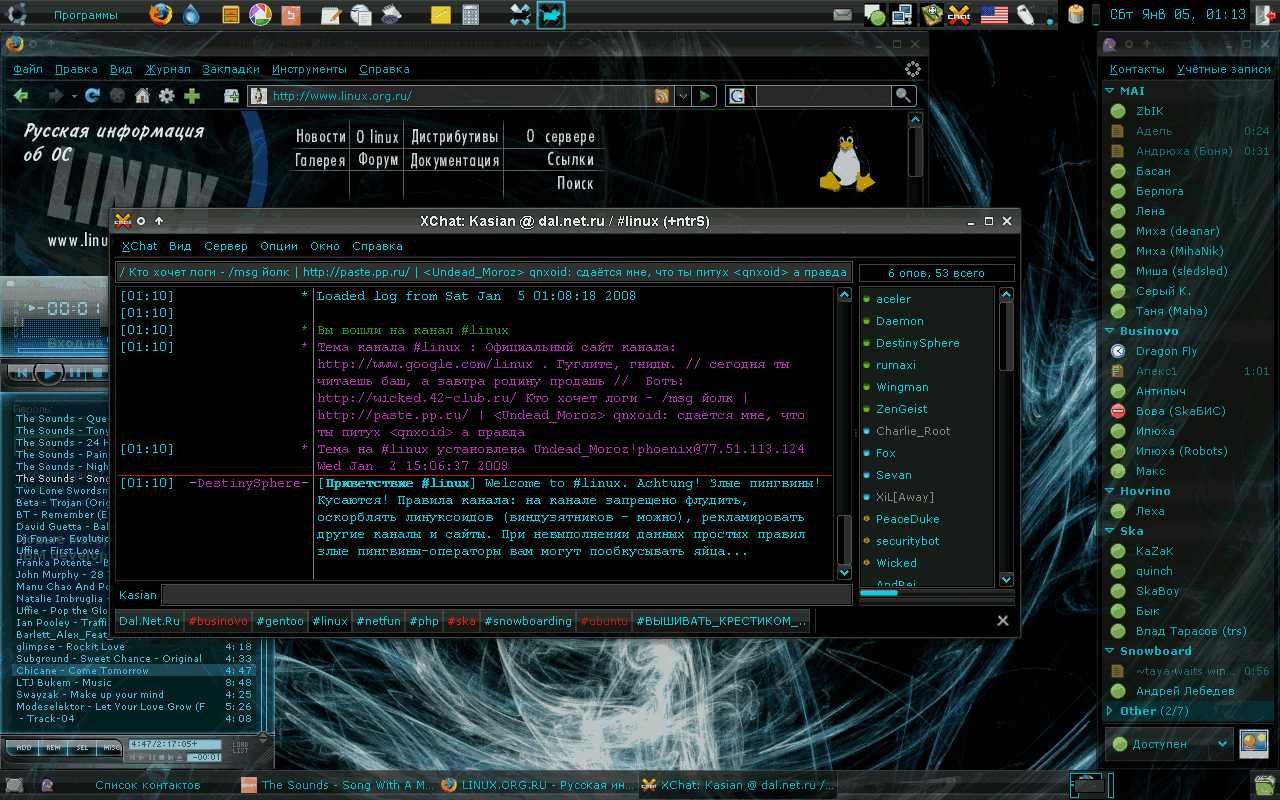Open the blue water-drop app in top panel
Viewport: 1280px width, 800px height.
tap(191, 15)
